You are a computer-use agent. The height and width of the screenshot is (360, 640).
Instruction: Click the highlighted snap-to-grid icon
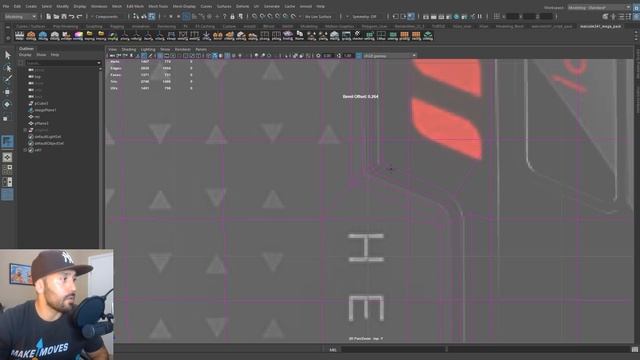point(186,17)
